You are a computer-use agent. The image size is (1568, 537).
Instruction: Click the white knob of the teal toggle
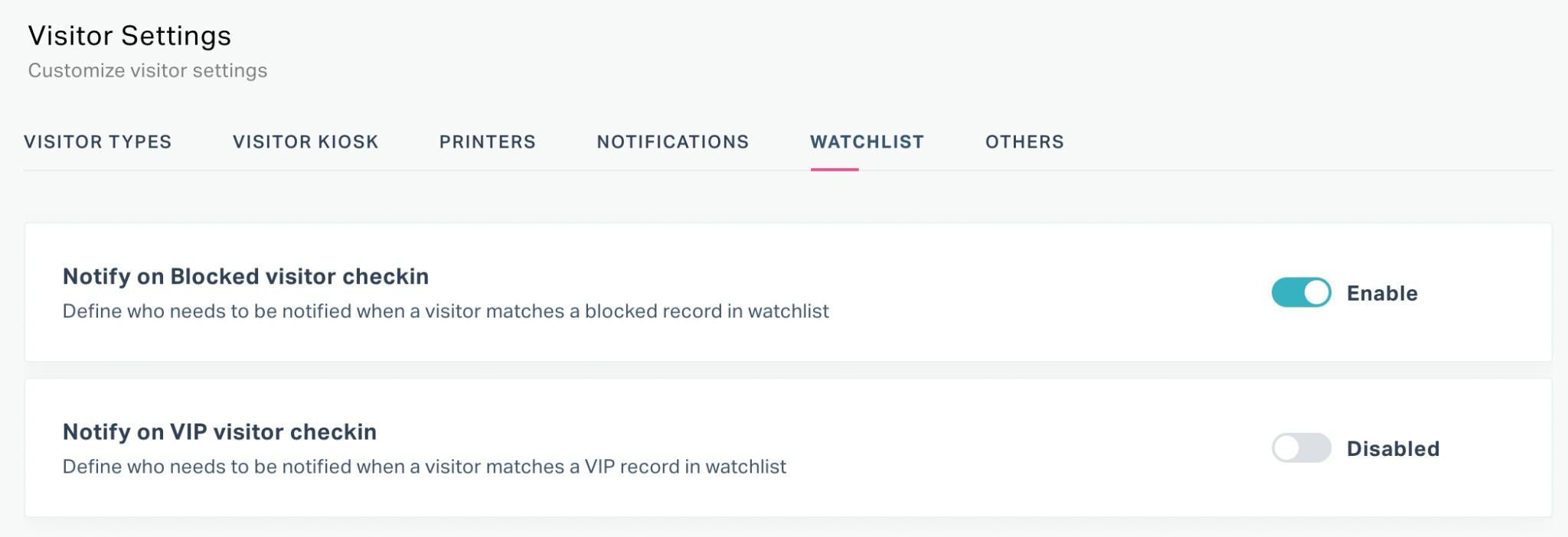point(1316,293)
